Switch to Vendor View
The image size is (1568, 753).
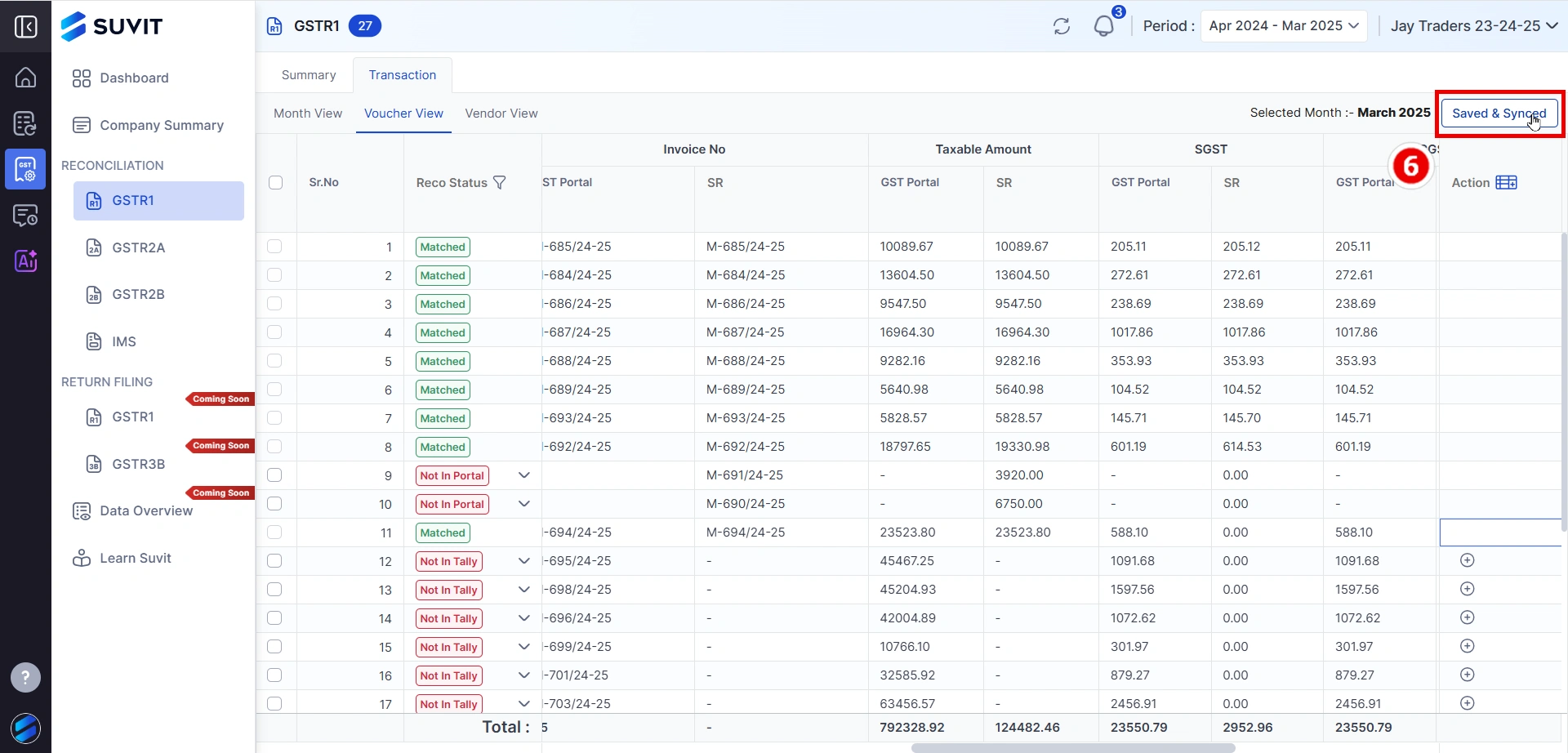pos(501,114)
